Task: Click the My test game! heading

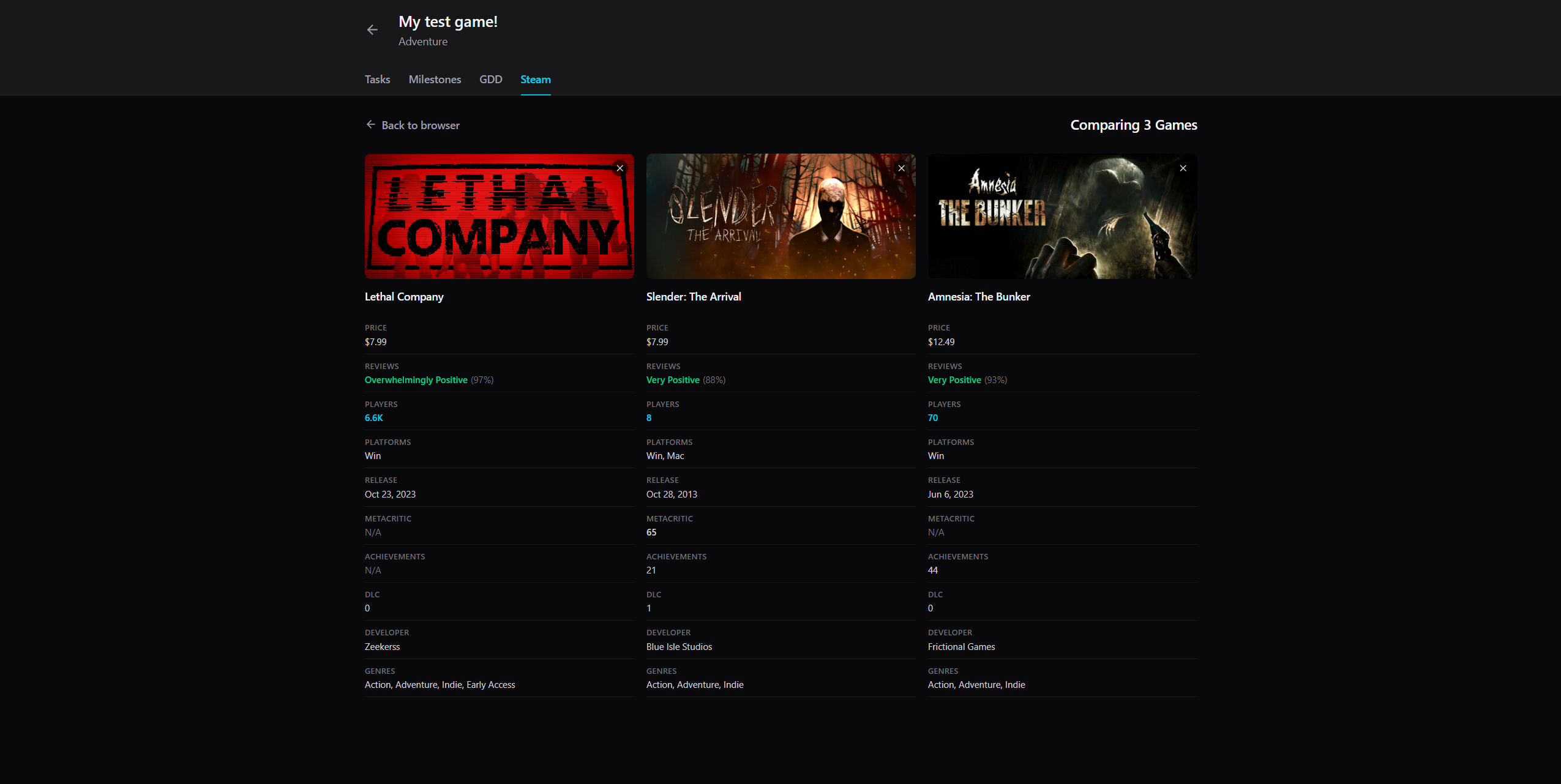Action: [x=448, y=22]
